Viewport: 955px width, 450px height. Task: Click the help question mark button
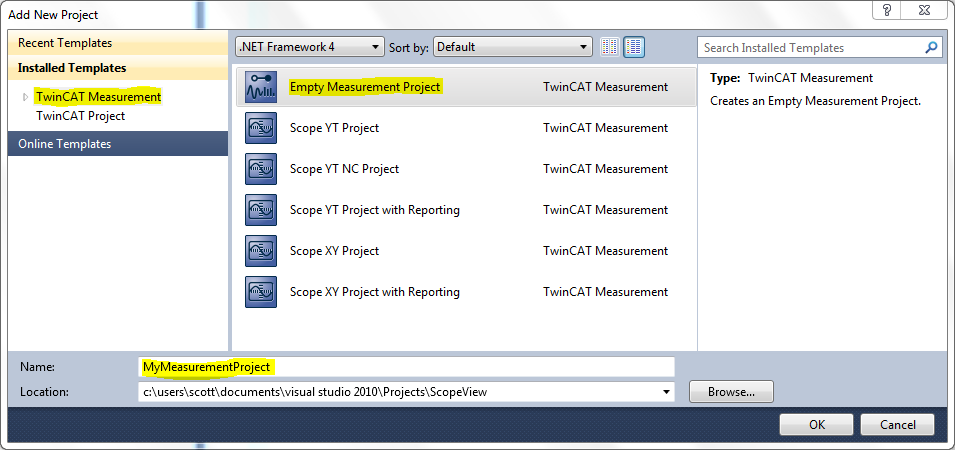point(887,10)
